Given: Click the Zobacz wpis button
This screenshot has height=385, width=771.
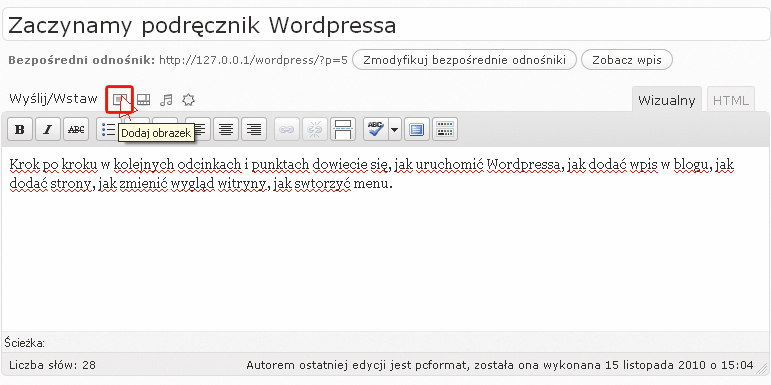Looking at the screenshot, I should [x=627, y=60].
